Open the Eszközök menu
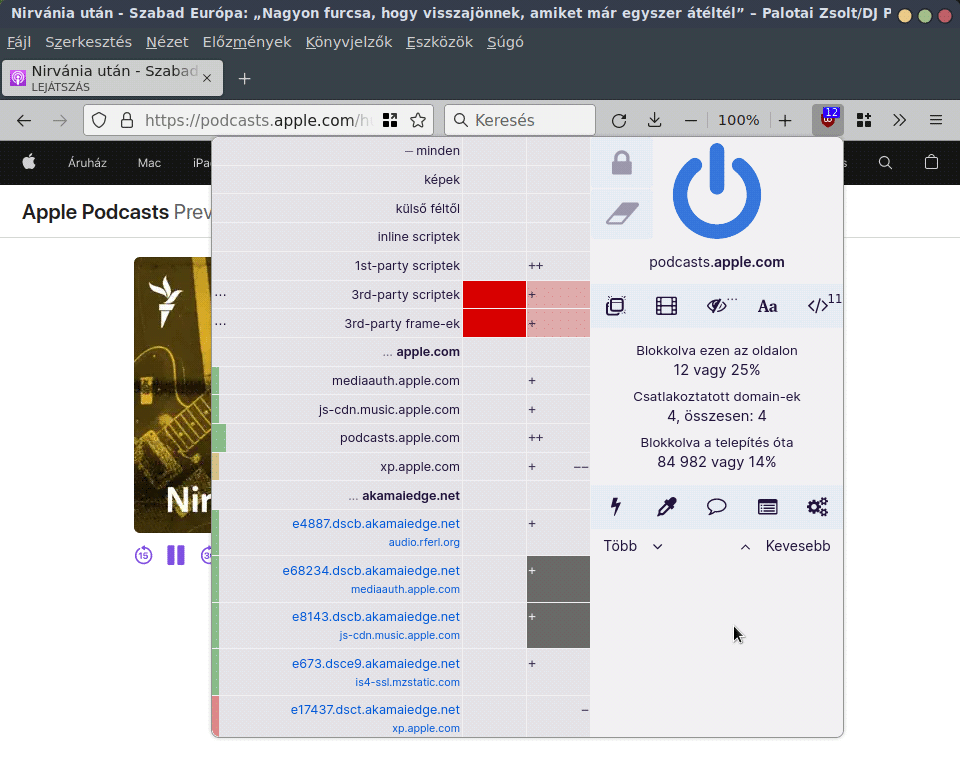This screenshot has width=960, height=775. [440, 42]
